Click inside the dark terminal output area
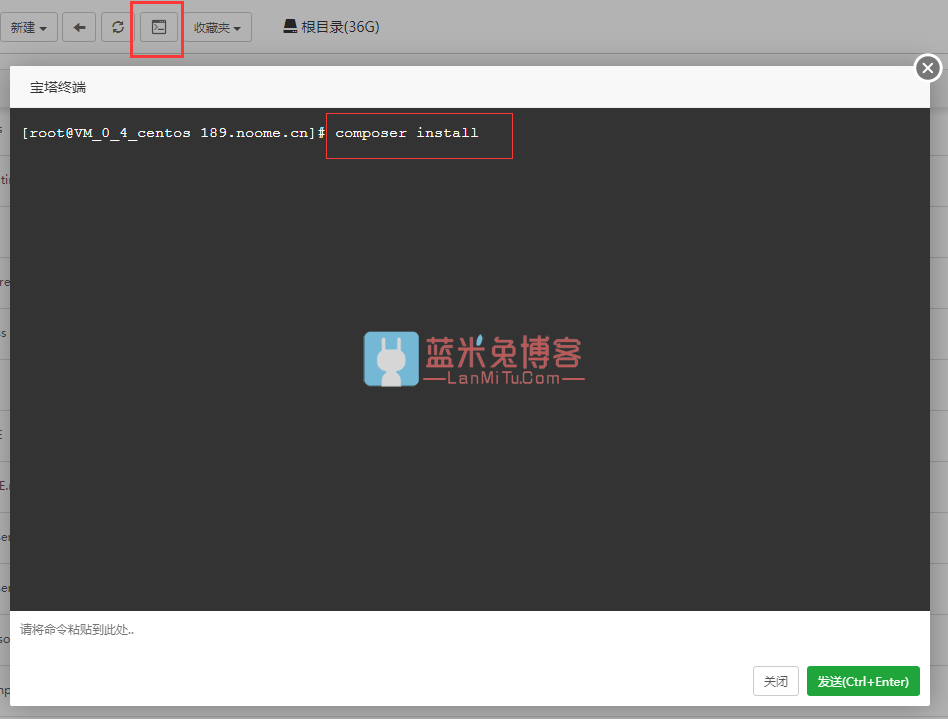This screenshot has height=719, width=948. point(470,359)
